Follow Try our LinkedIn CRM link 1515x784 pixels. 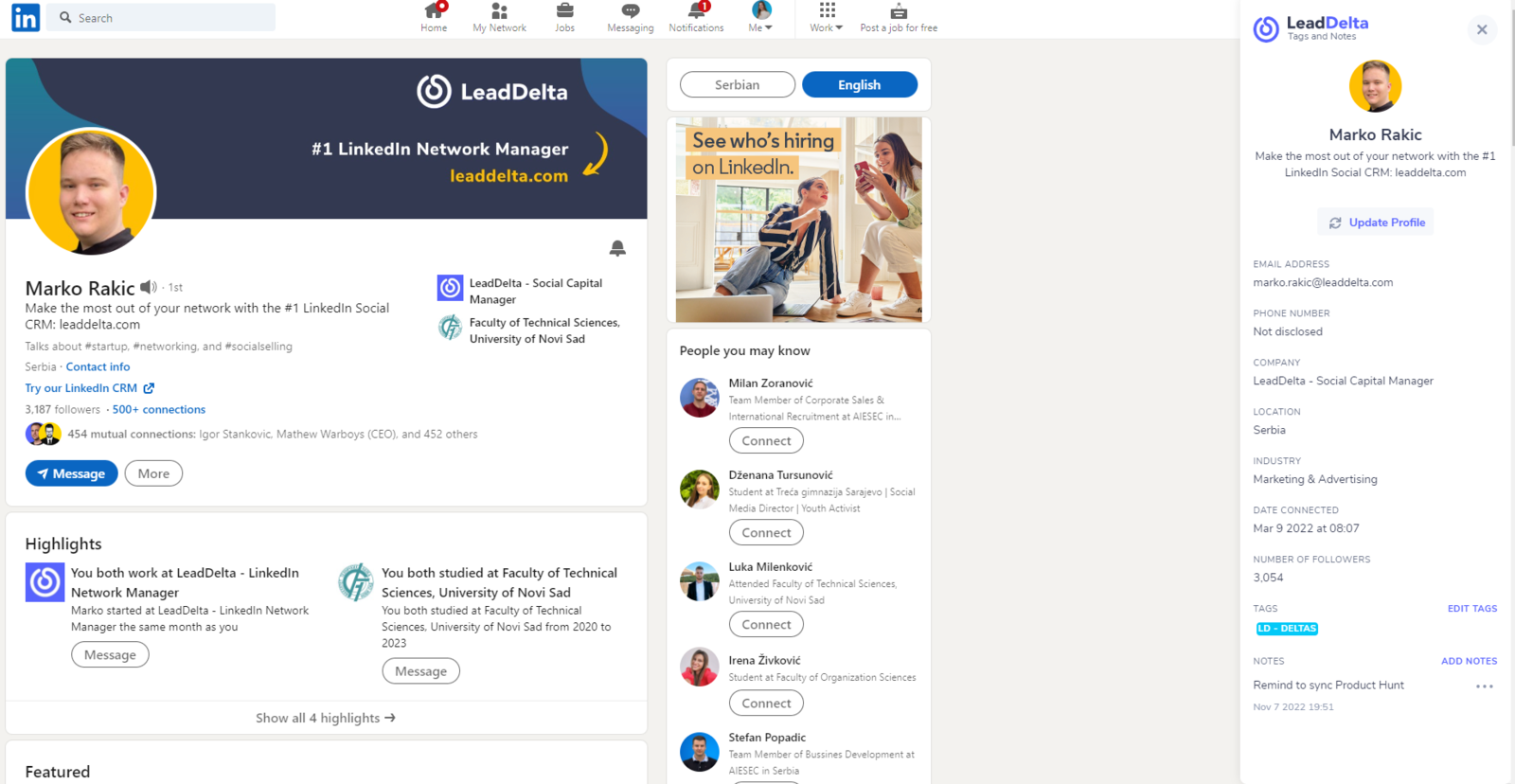pos(90,388)
